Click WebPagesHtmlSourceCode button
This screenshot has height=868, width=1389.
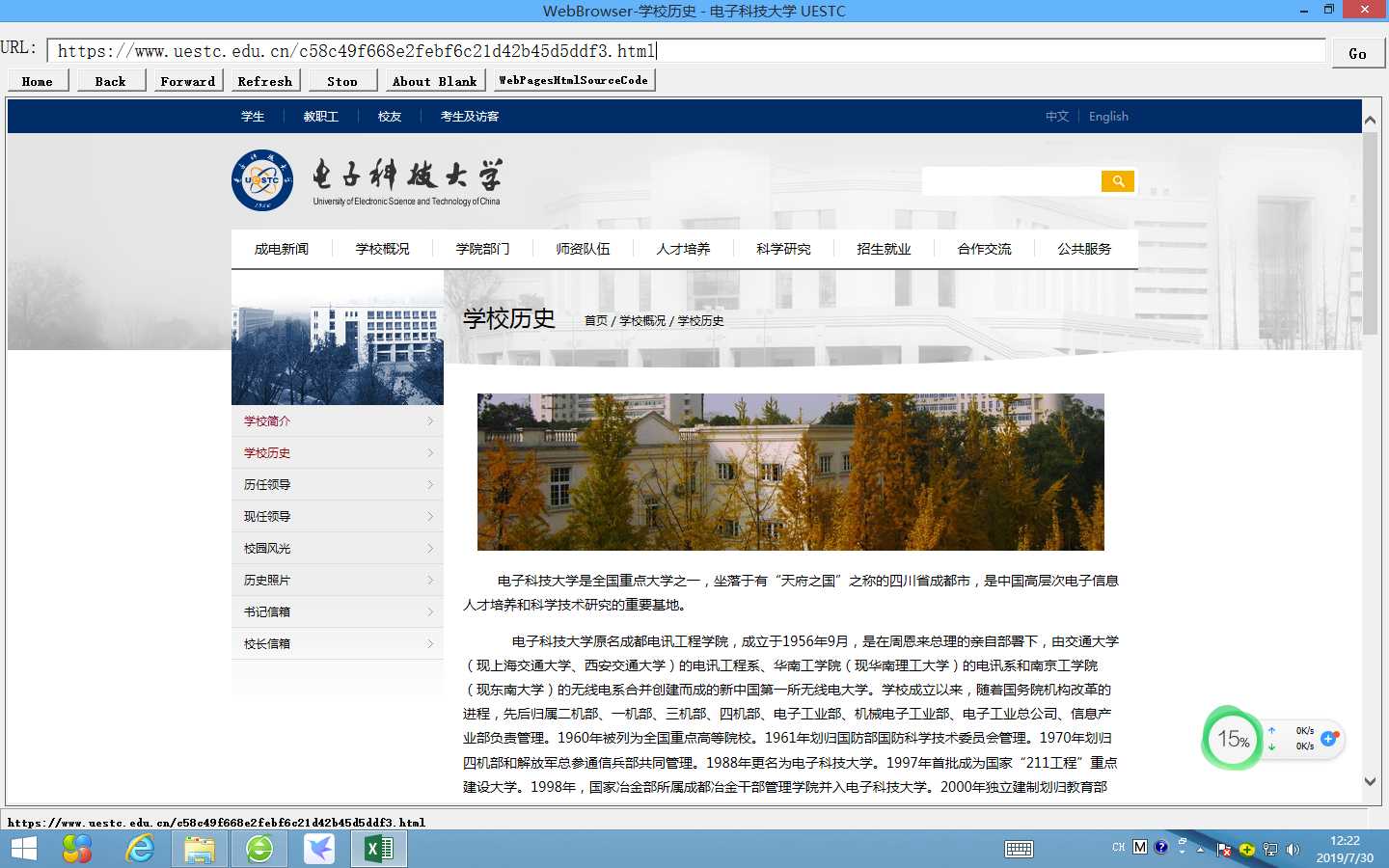click(x=574, y=80)
